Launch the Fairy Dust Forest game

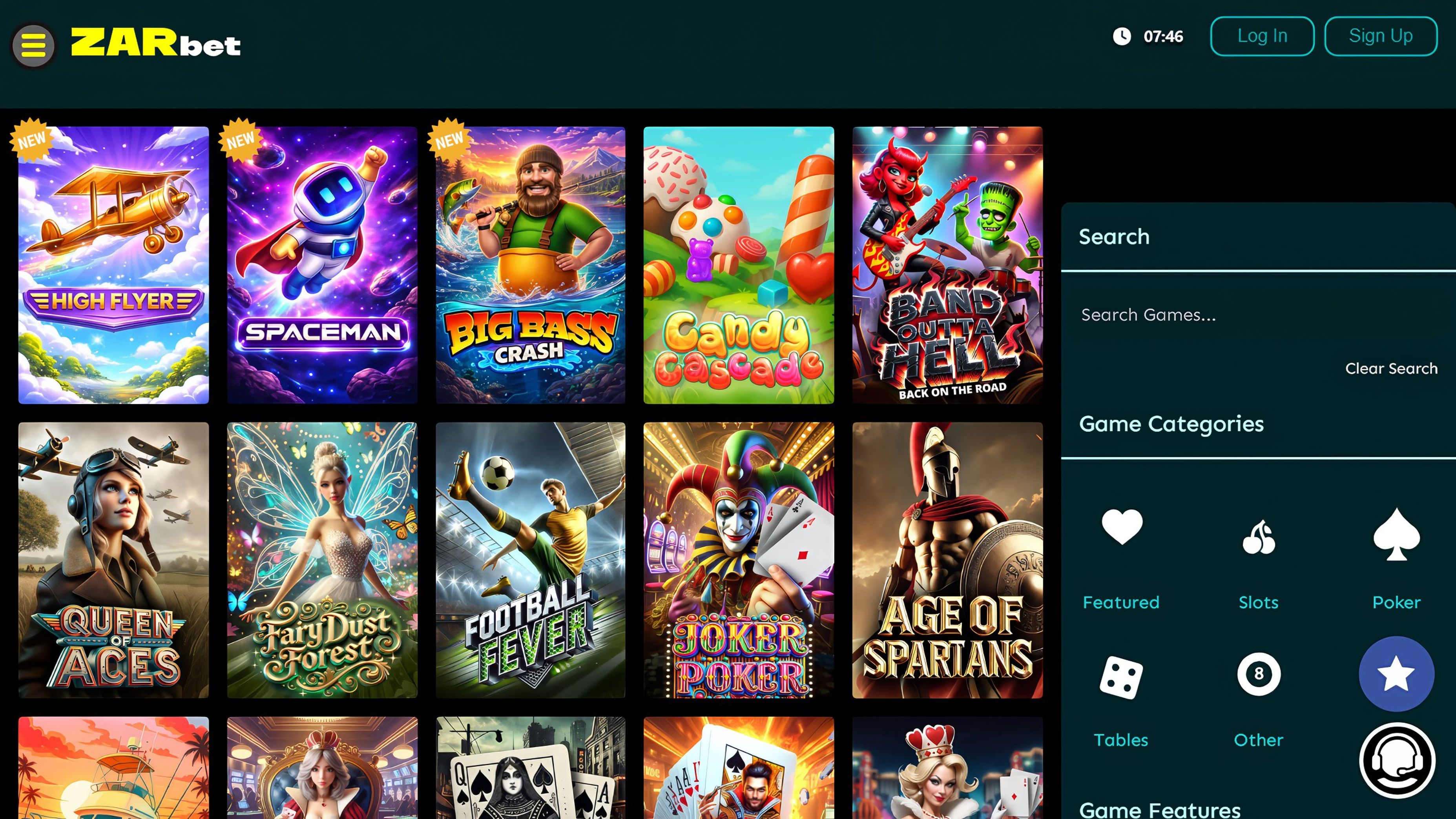point(322,560)
